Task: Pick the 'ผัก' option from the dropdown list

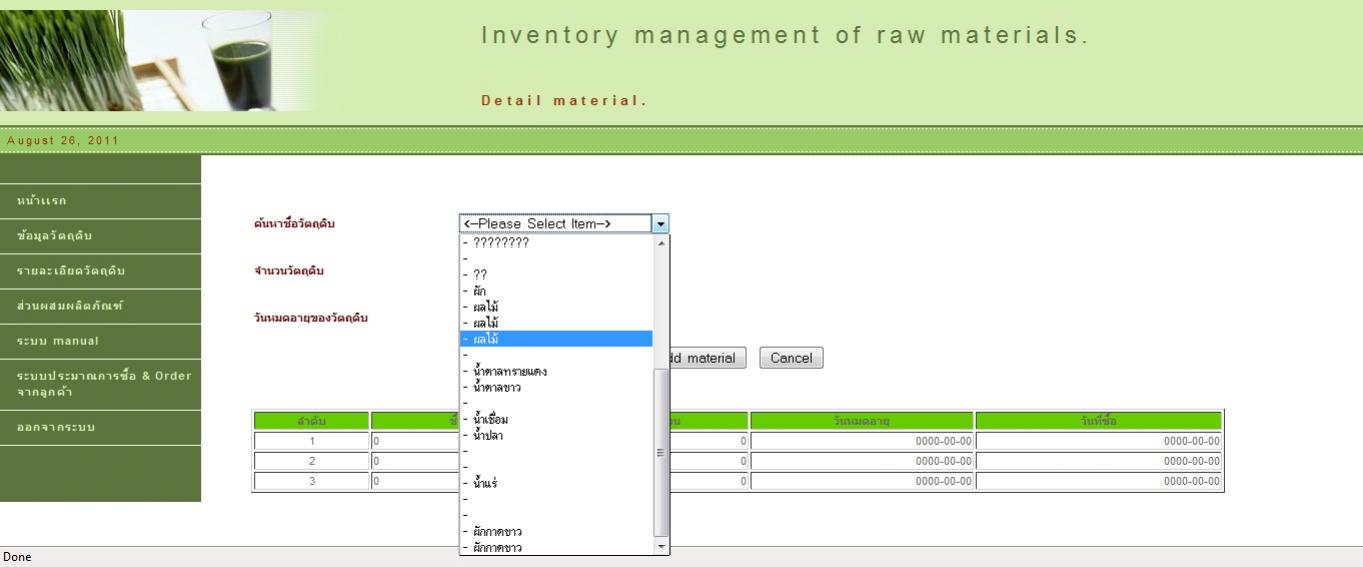Action: (x=556, y=291)
